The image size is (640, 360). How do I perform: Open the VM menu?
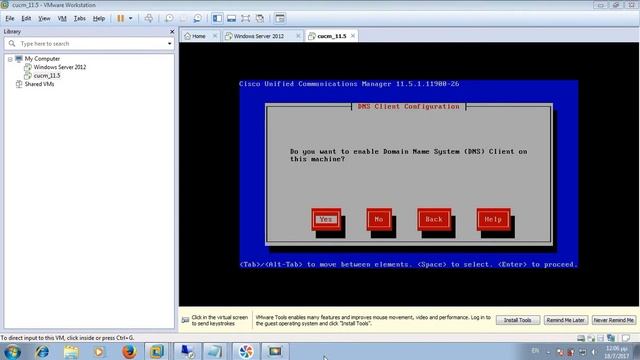pos(62,18)
